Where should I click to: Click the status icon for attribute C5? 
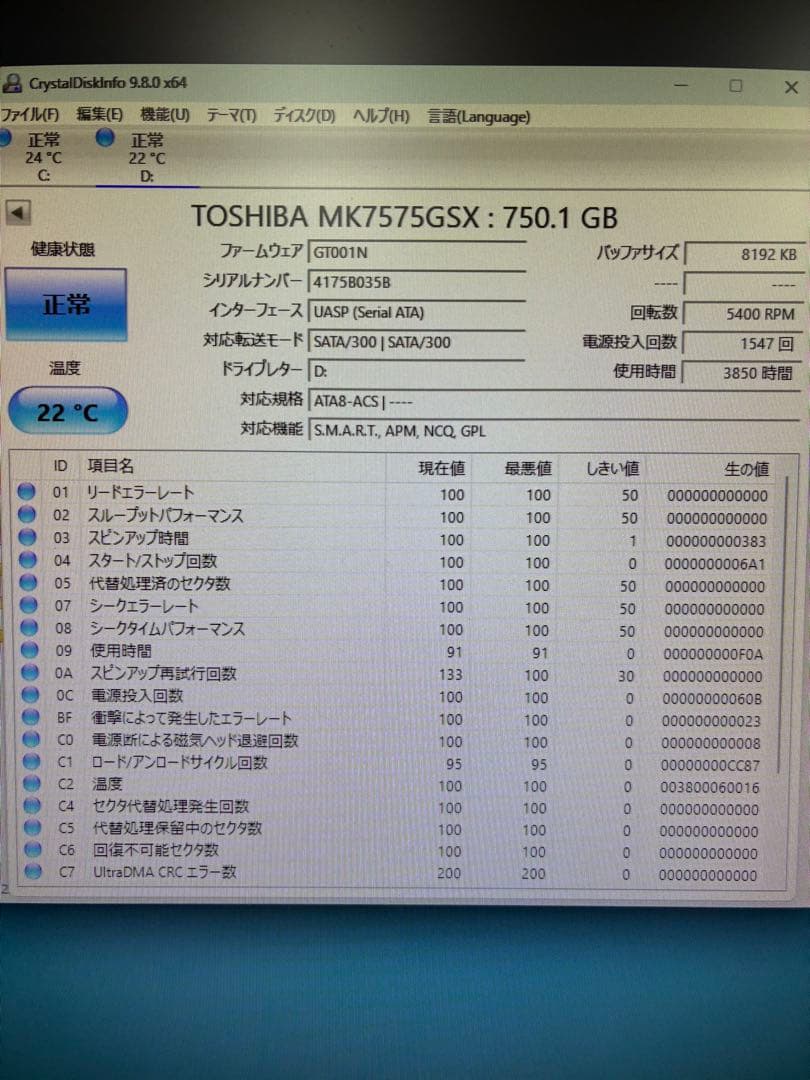click(x=32, y=827)
